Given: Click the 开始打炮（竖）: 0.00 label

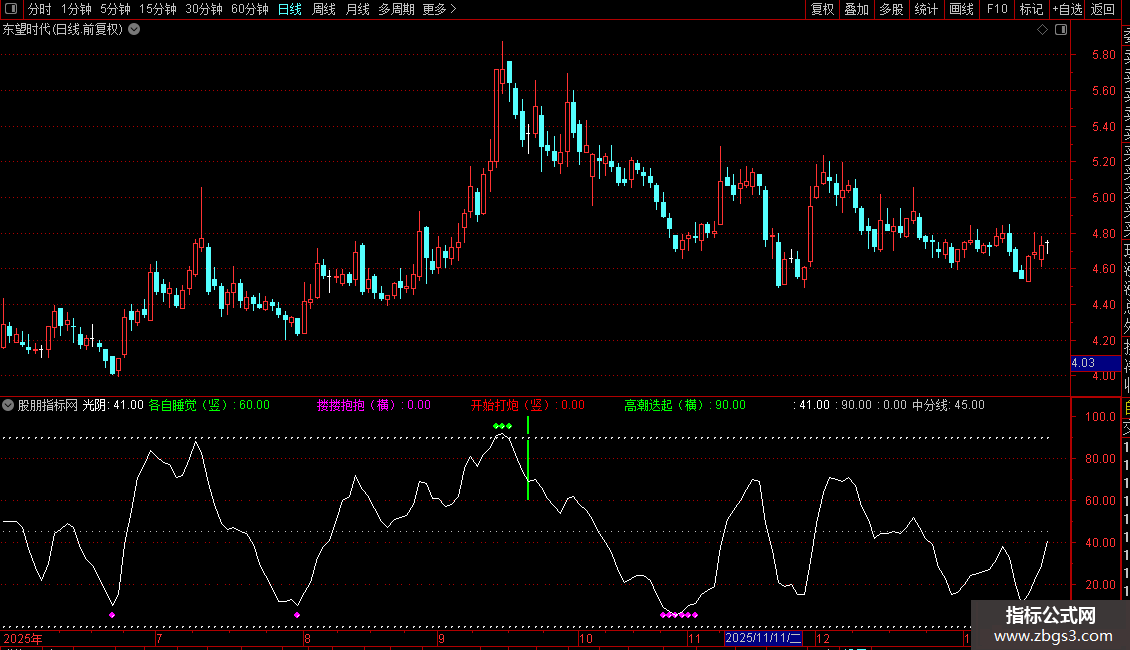Looking at the screenshot, I should click(528, 405).
